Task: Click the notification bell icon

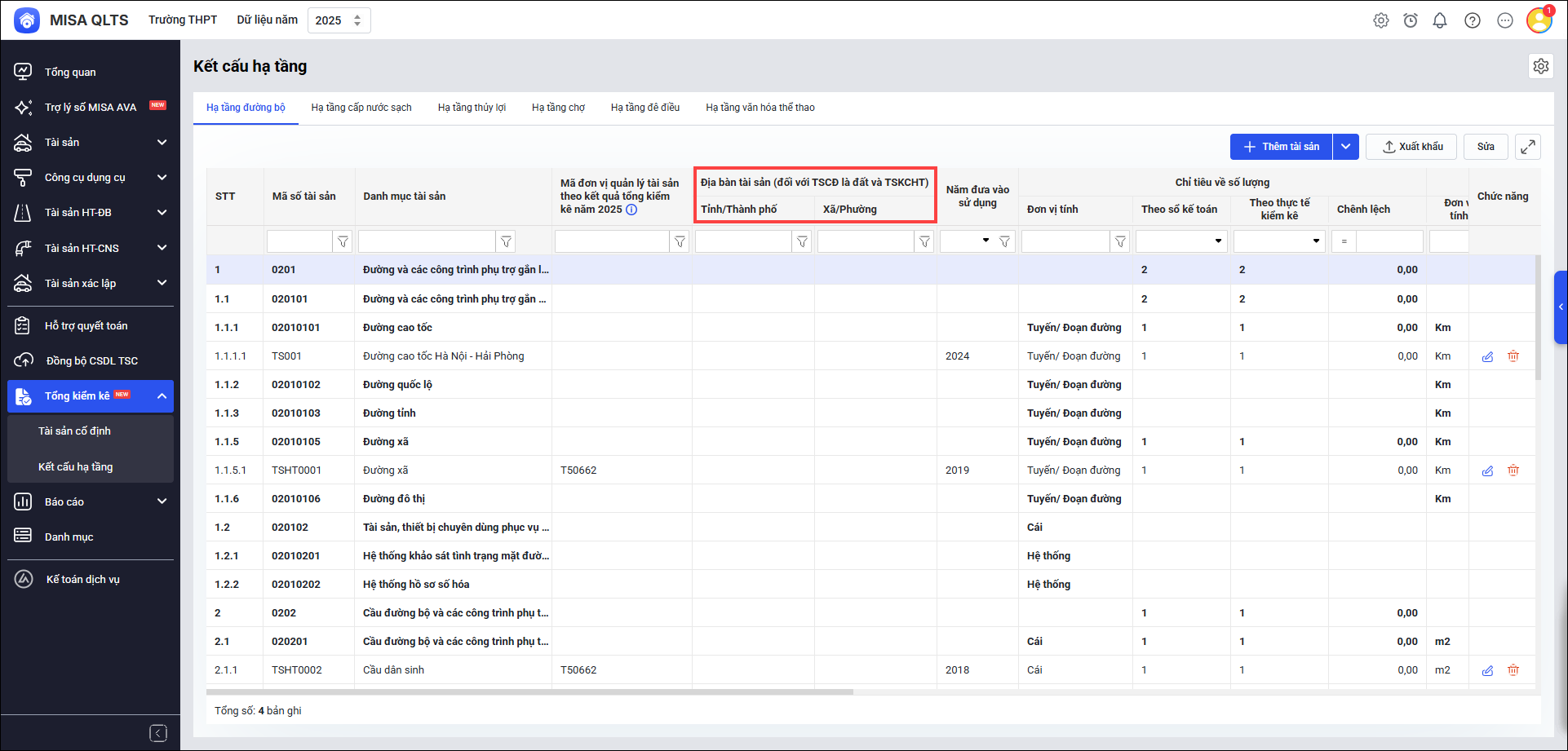Action: point(1440,20)
